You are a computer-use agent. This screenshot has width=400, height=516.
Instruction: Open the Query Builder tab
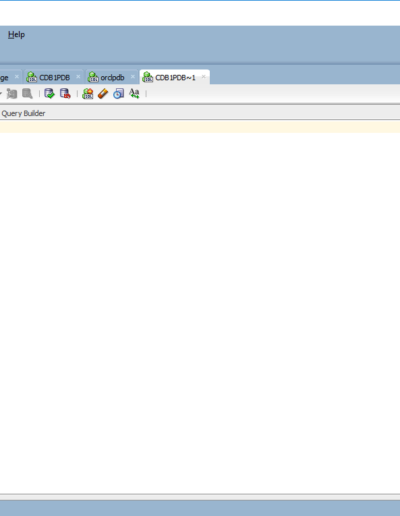click(x=23, y=114)
